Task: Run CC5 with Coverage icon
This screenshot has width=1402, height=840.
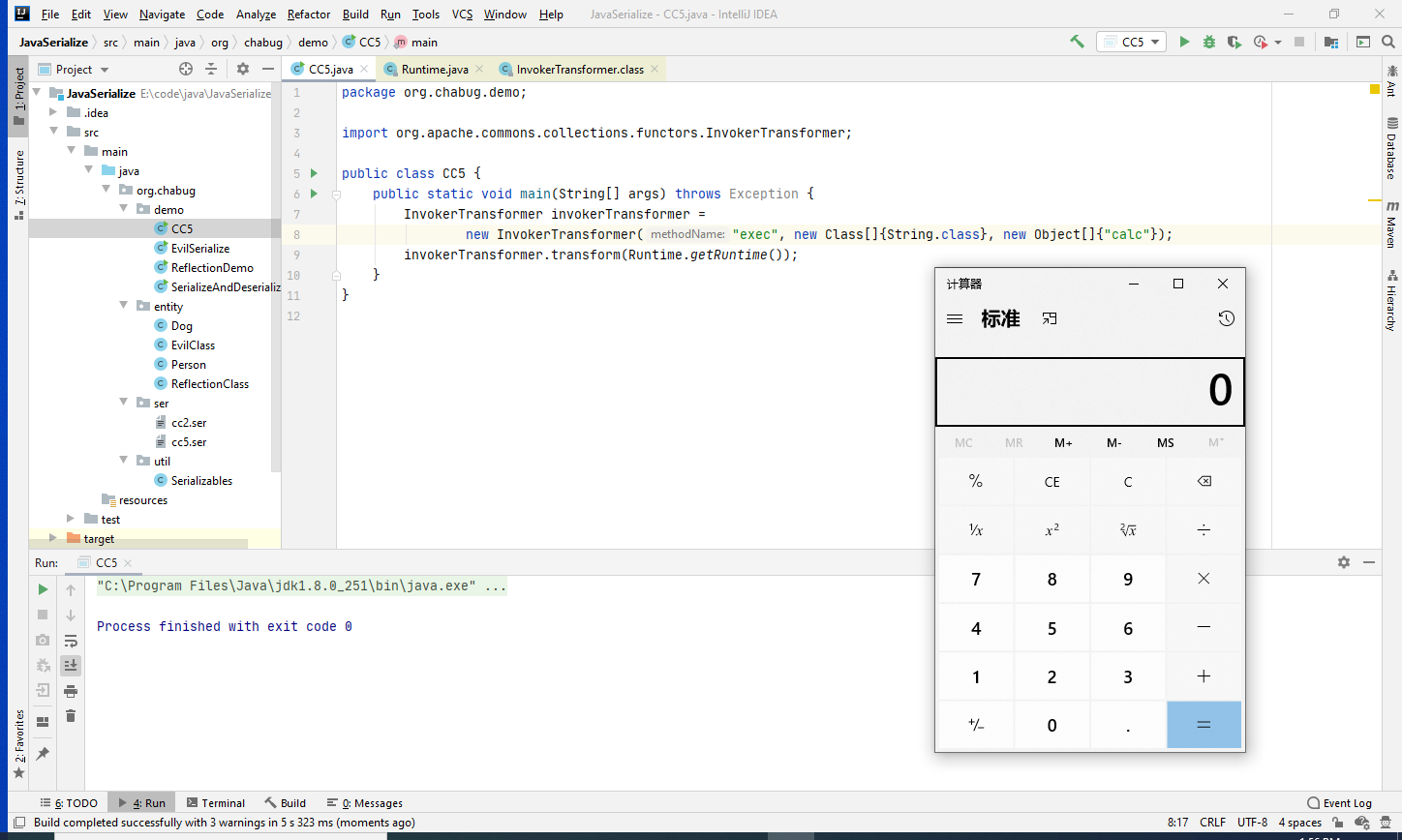Action: (1234, 42)
